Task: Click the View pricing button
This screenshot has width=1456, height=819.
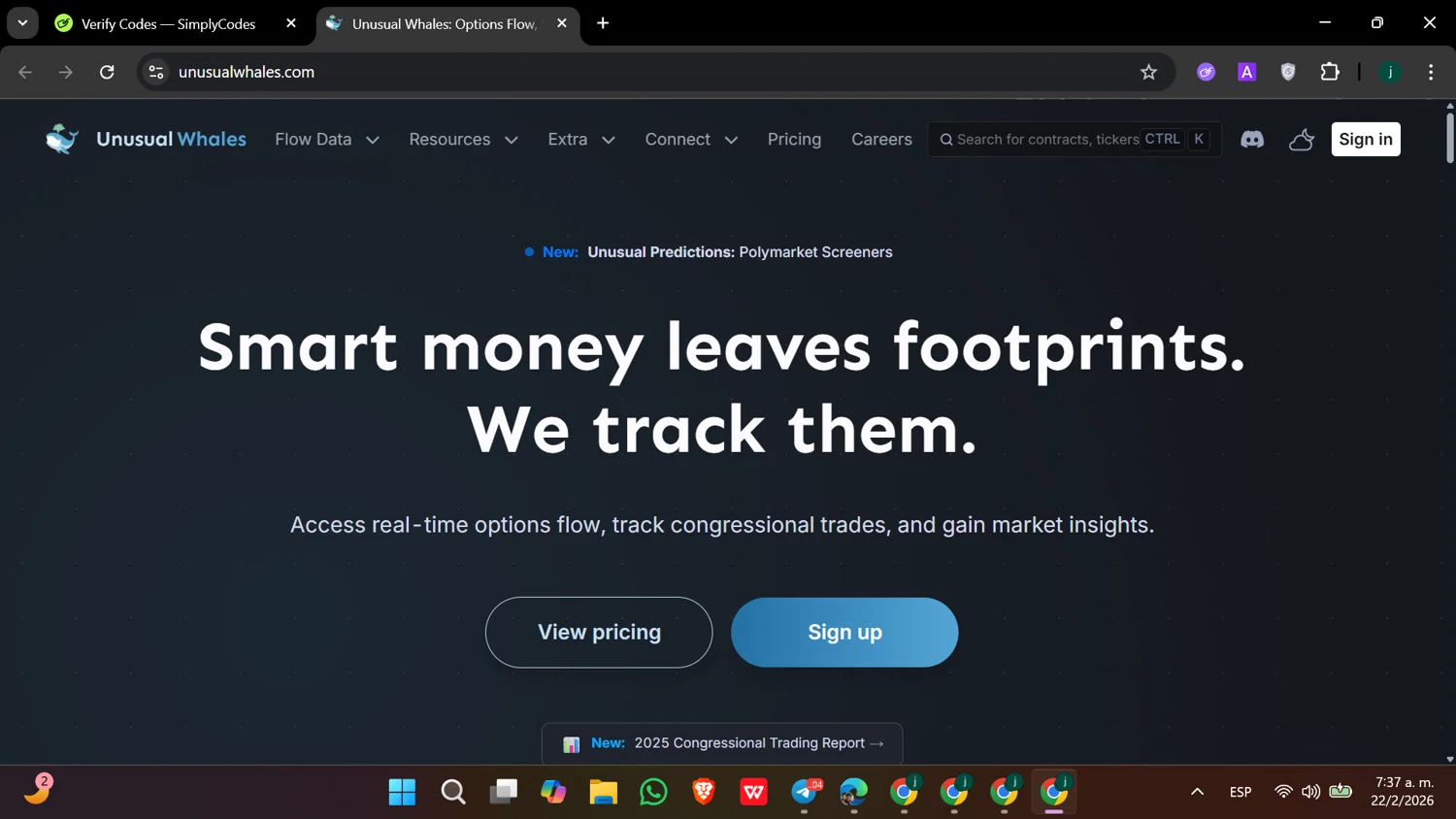Action: (599, 632)
